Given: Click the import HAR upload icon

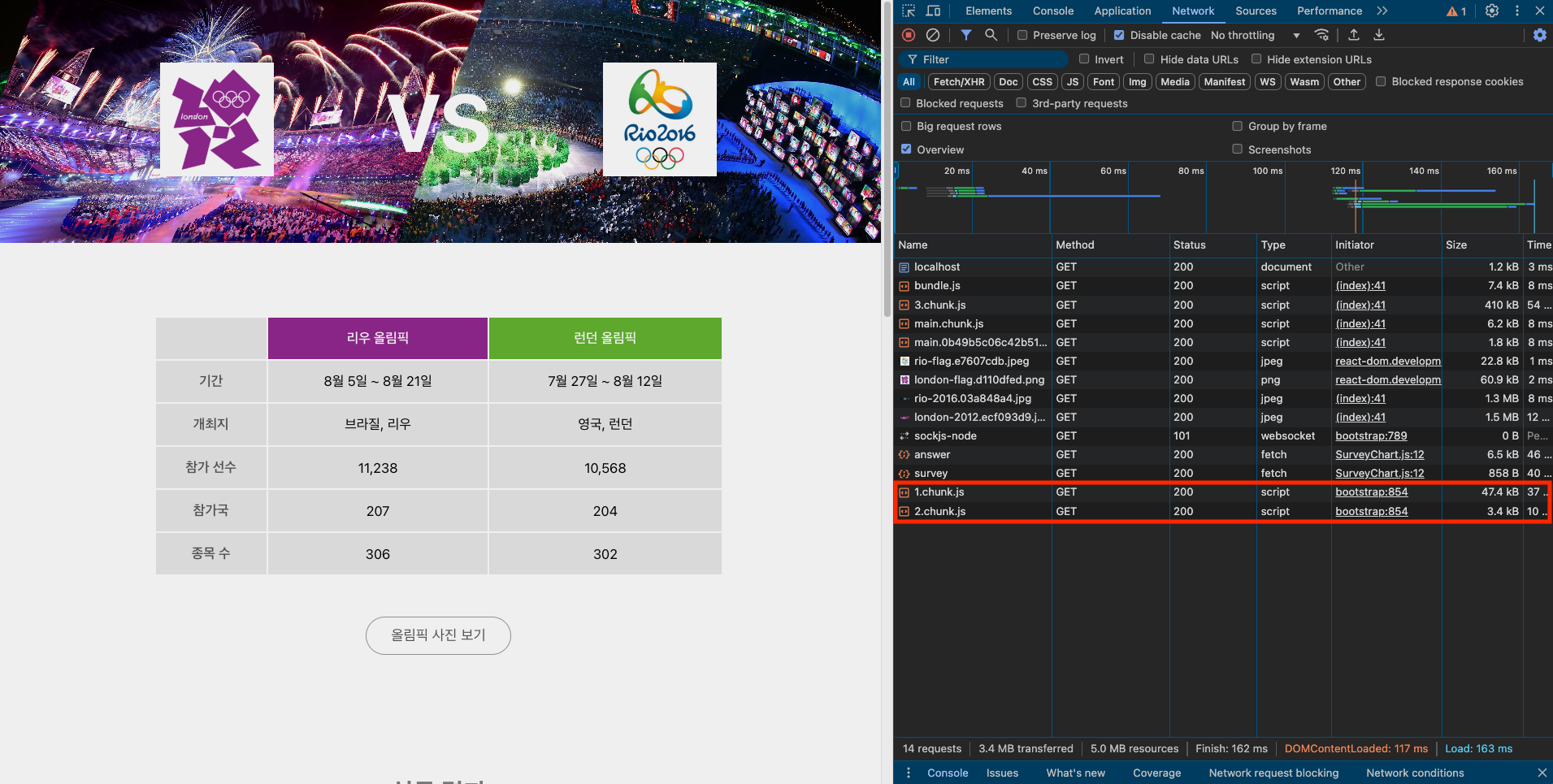Looking at the screenshot, I should 1354,35.
